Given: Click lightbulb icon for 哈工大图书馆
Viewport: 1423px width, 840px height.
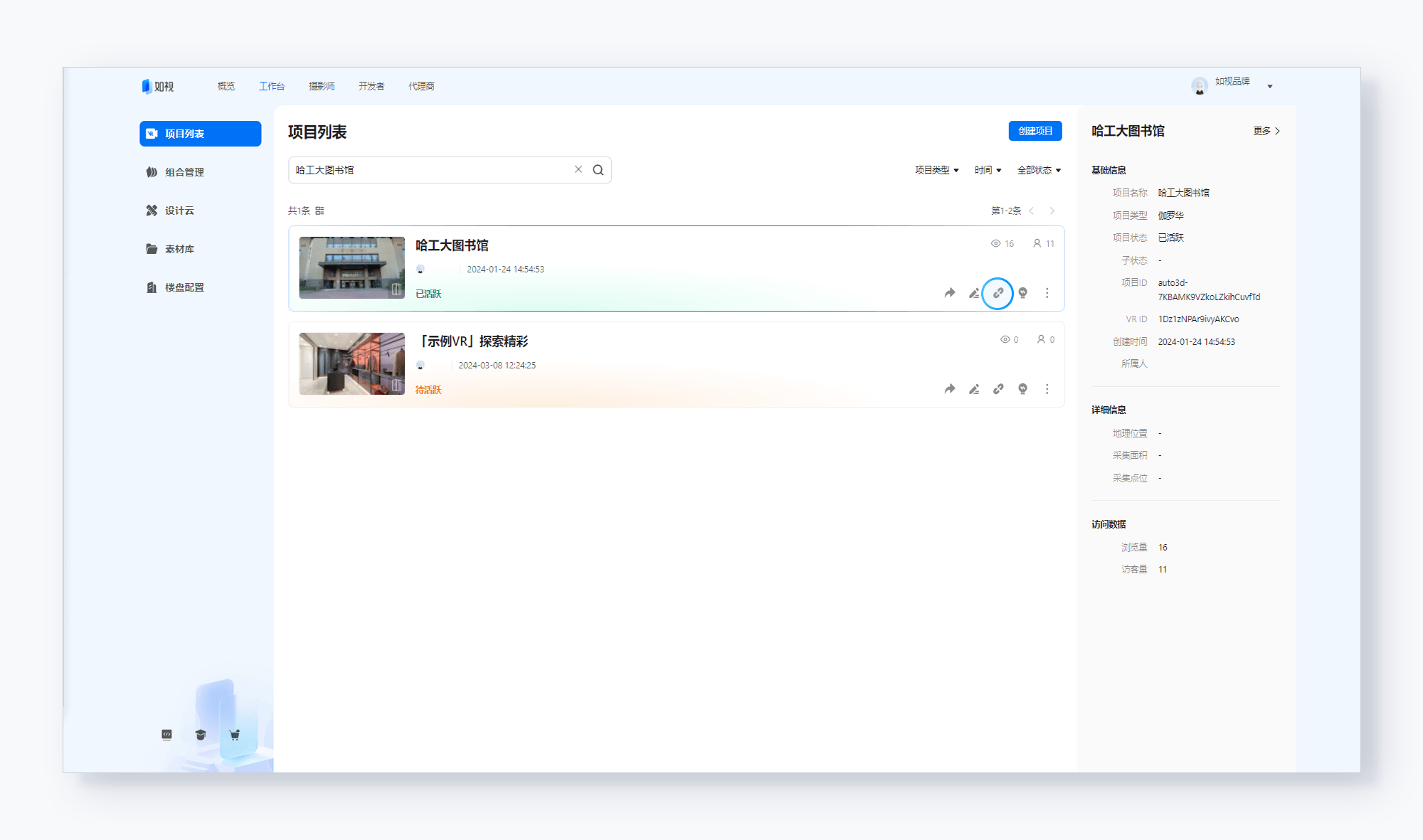Looking at the screenshot, I should click(x=1022, y=293).
